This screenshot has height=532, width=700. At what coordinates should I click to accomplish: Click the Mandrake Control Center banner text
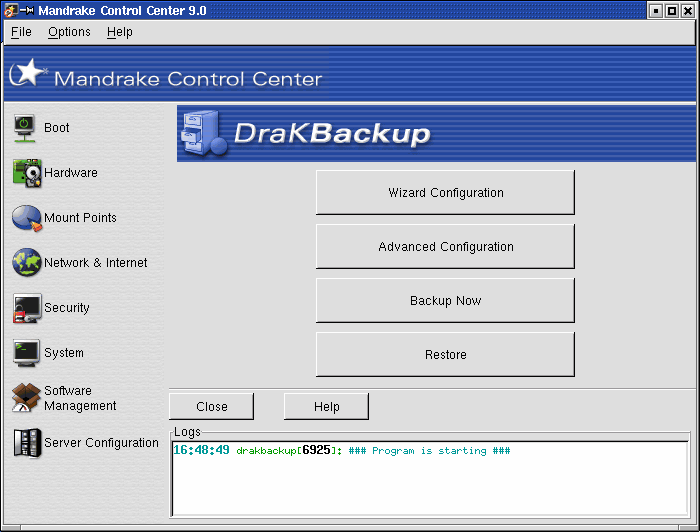coord(188,79)
